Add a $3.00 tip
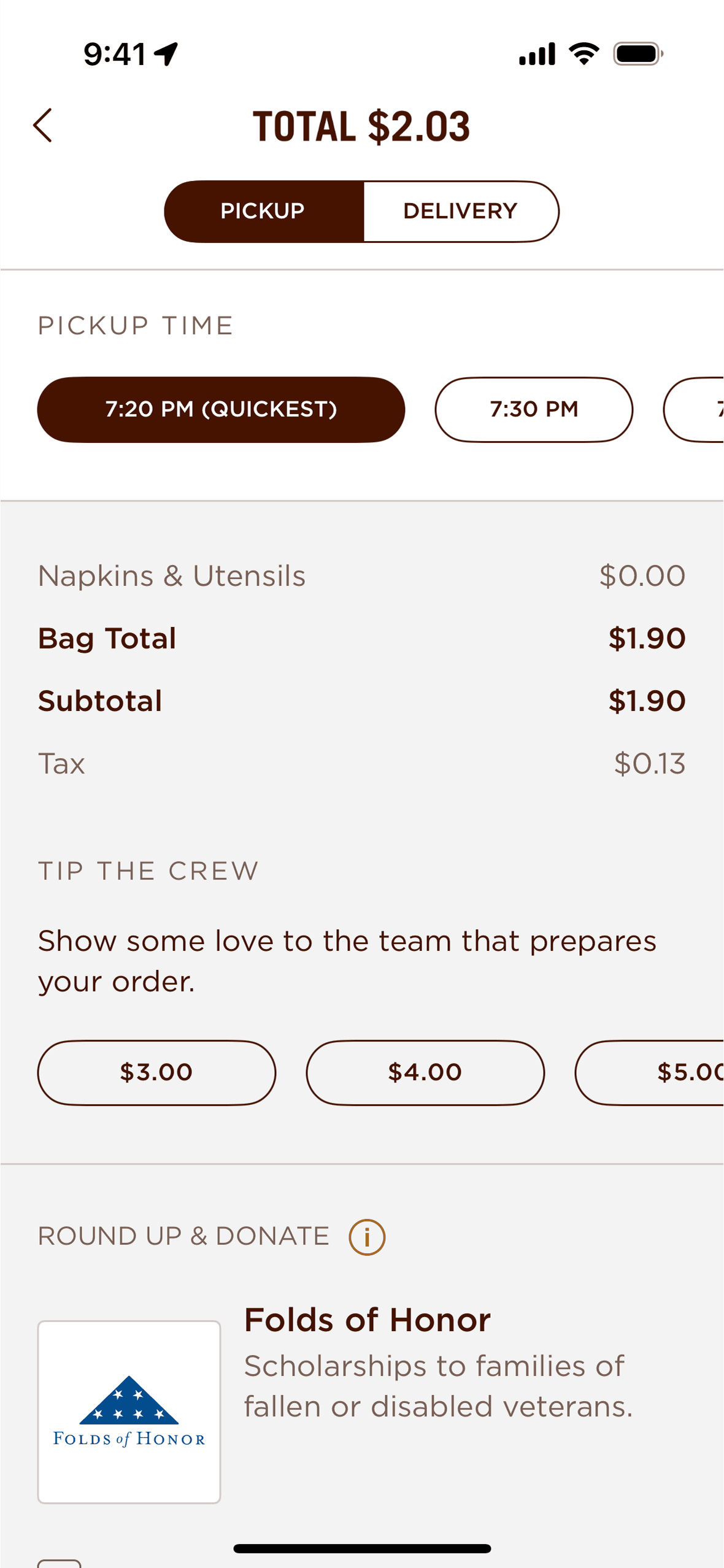 (156, 1072)
